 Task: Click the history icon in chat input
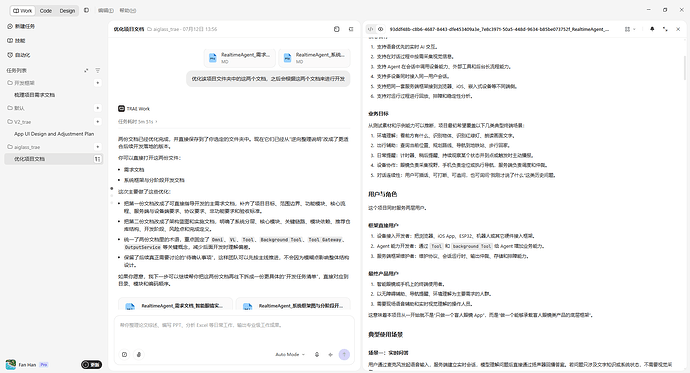(125, 355)
